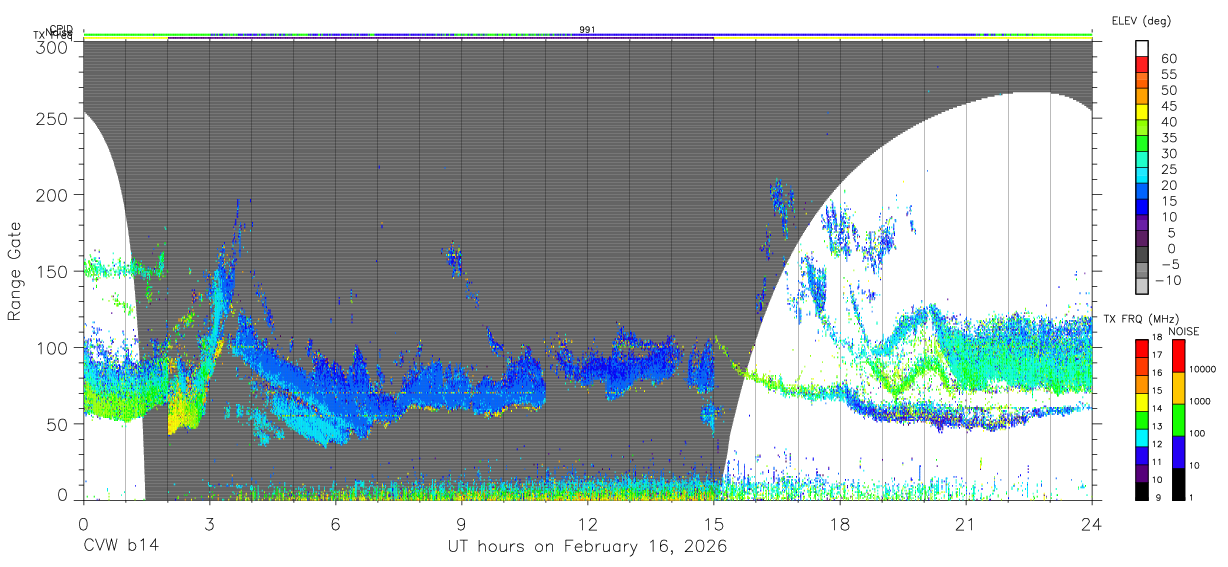Click the '24' UT hour tick label
This screenshot has width=1228, height=567.
point(1091,524)
